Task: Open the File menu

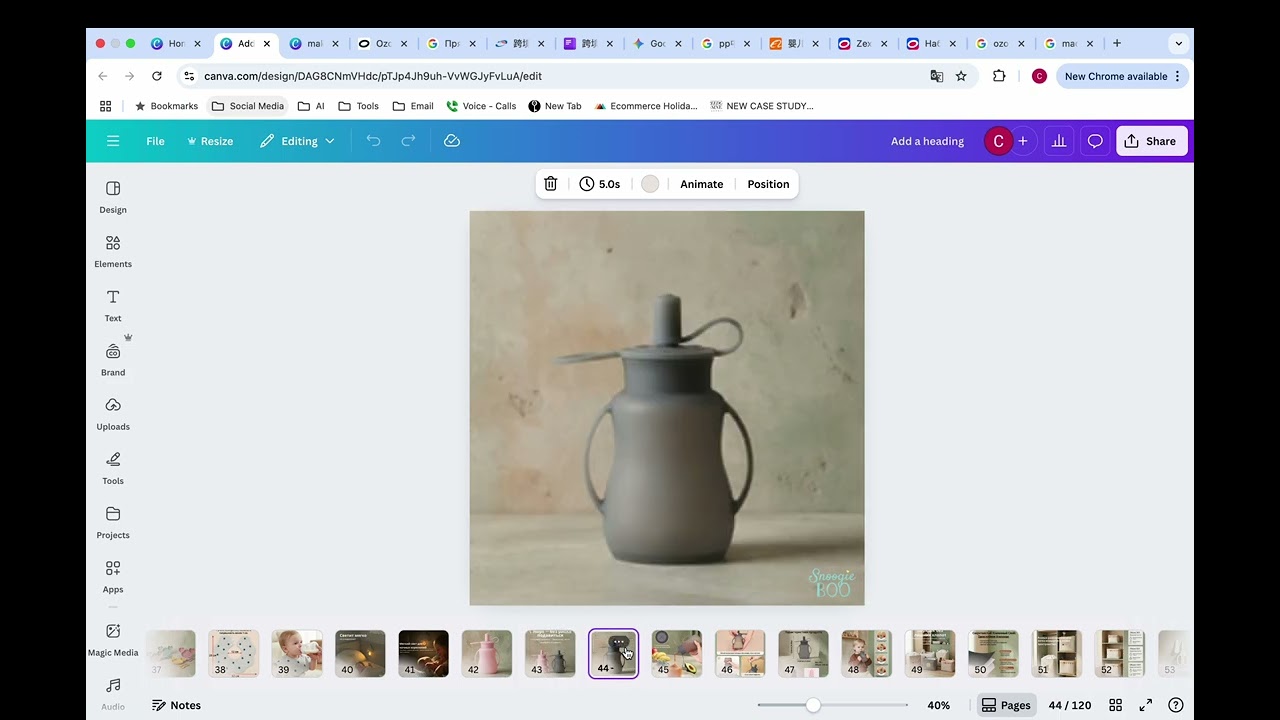Action: coord(155,141)
